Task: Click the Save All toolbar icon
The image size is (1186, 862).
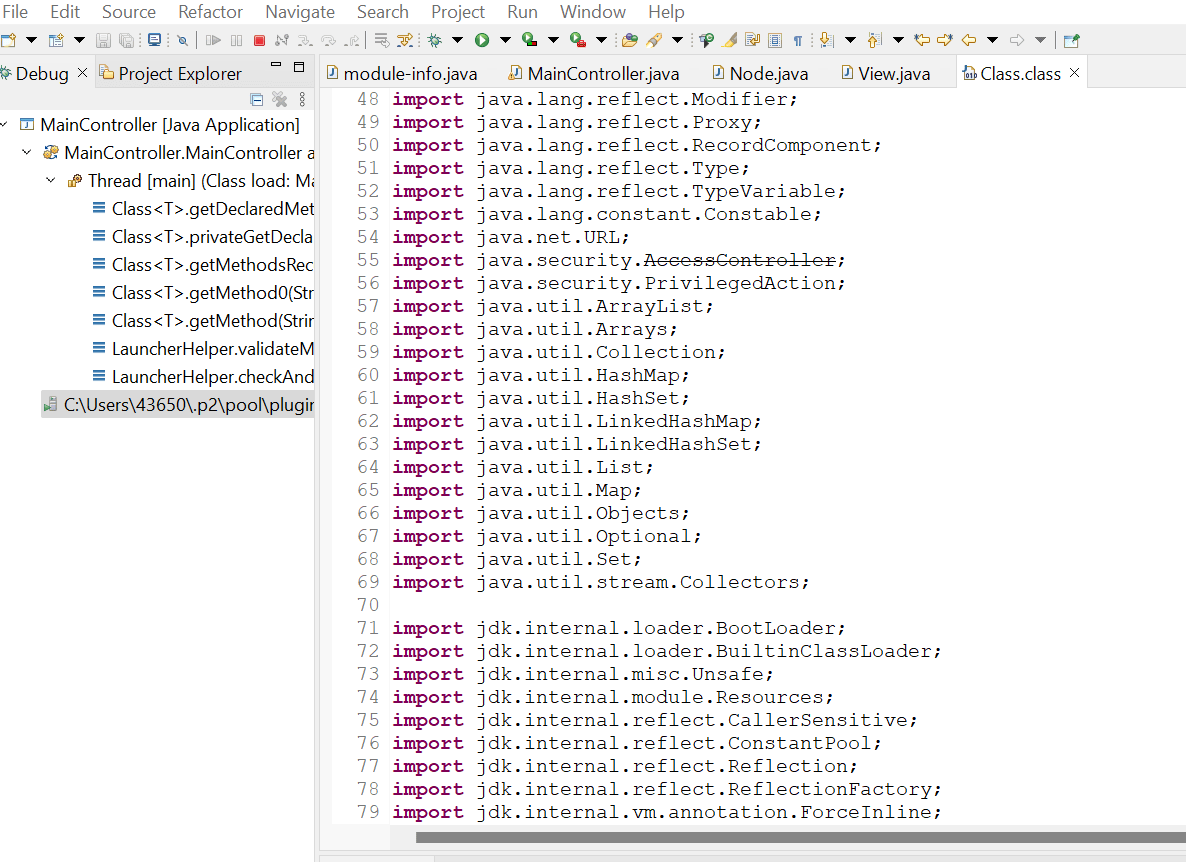Action: 124,40
